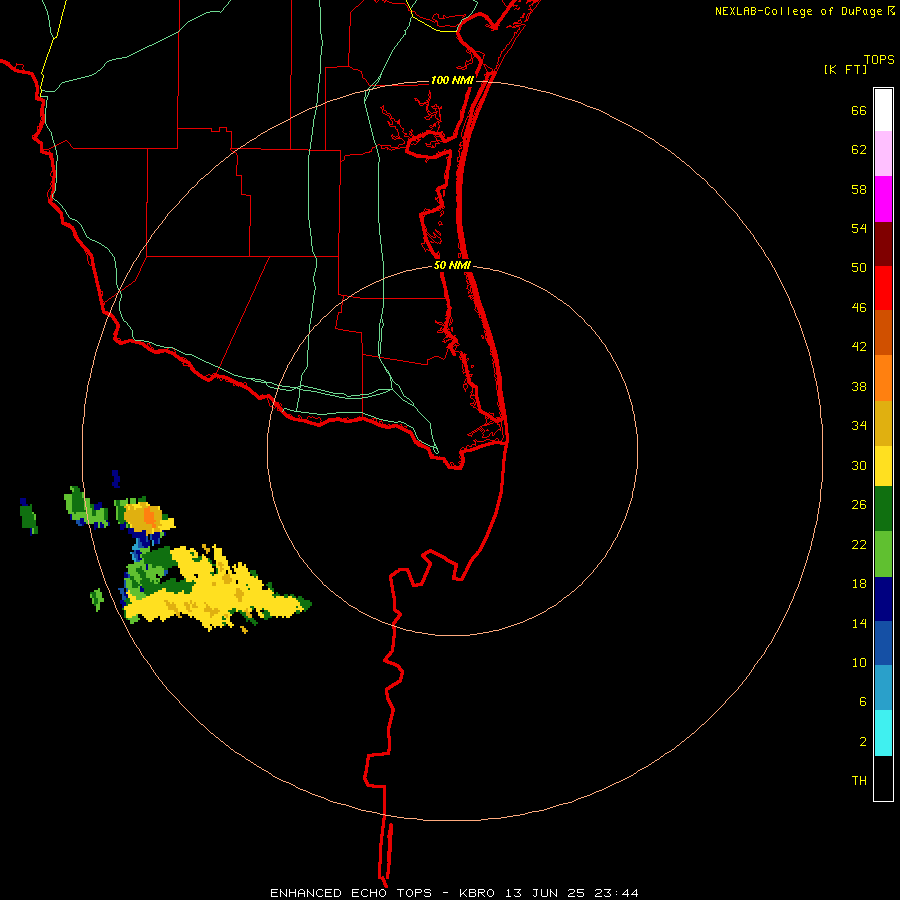Click the '13 JUN 25' date text
Viewport: 900px width, 900px height.
pyautogui.click(x=545, y=893)
